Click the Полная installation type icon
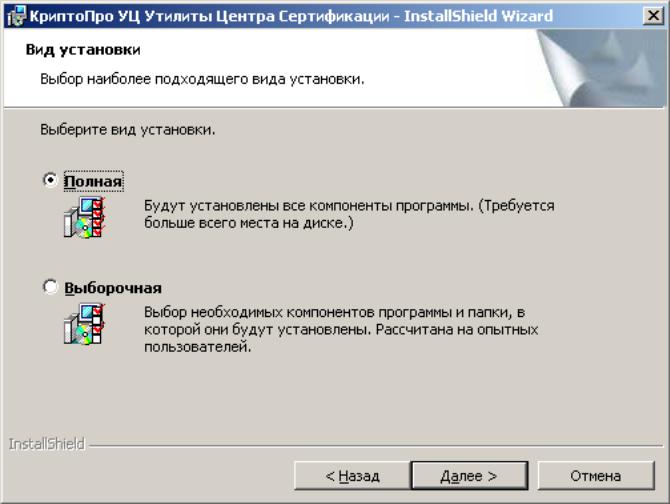Screen dimensions: 670x504 click(x=84, y=217)
